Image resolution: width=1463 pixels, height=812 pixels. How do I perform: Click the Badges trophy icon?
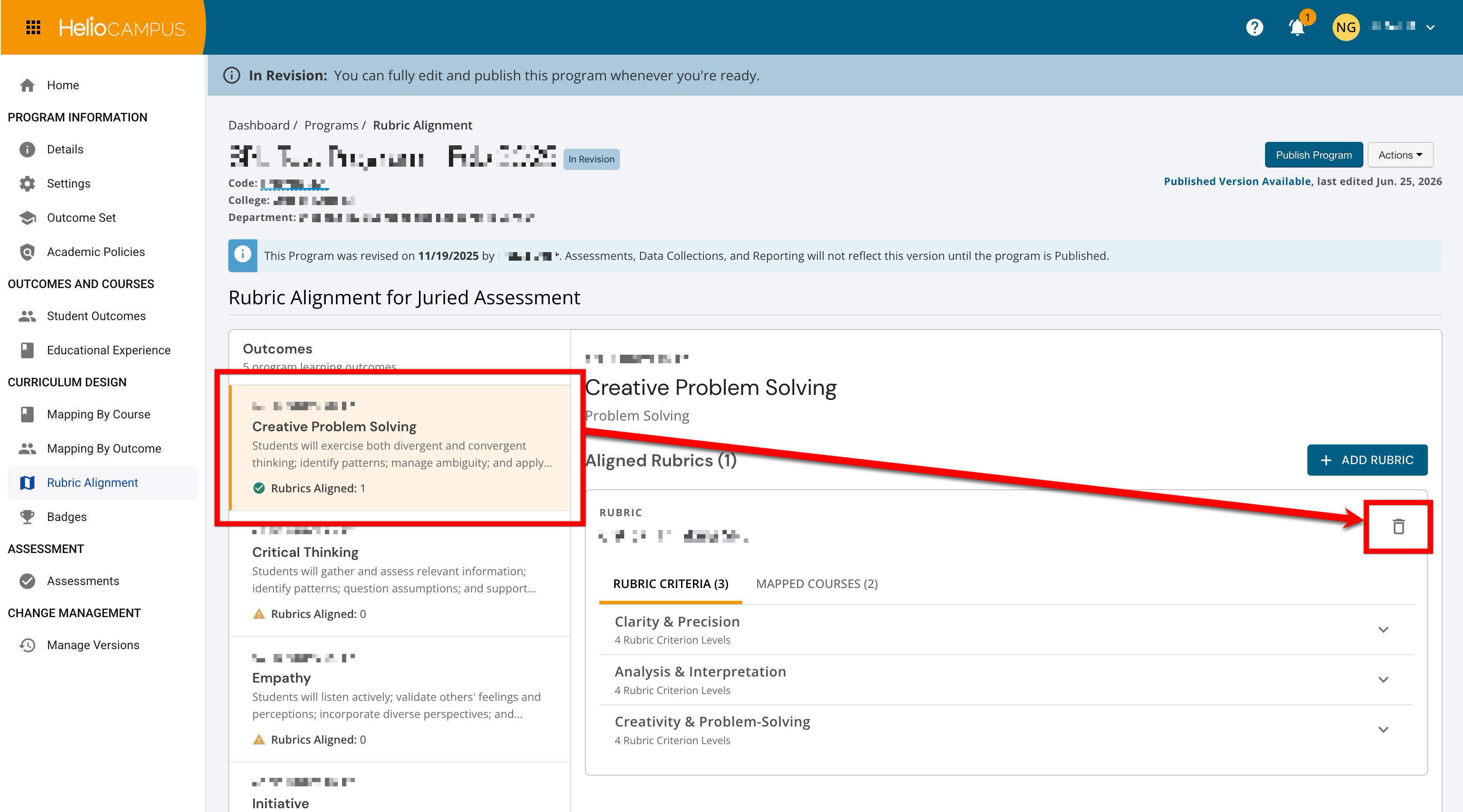(x=27, y=517)
